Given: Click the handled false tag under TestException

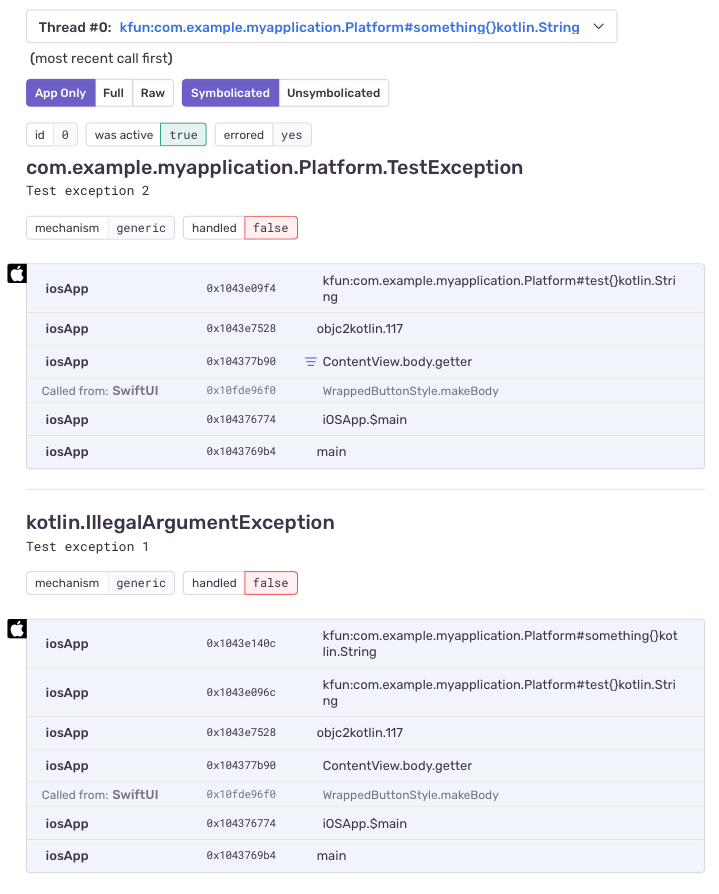Looking at the screenshot, I should click(x=240, y=228).
